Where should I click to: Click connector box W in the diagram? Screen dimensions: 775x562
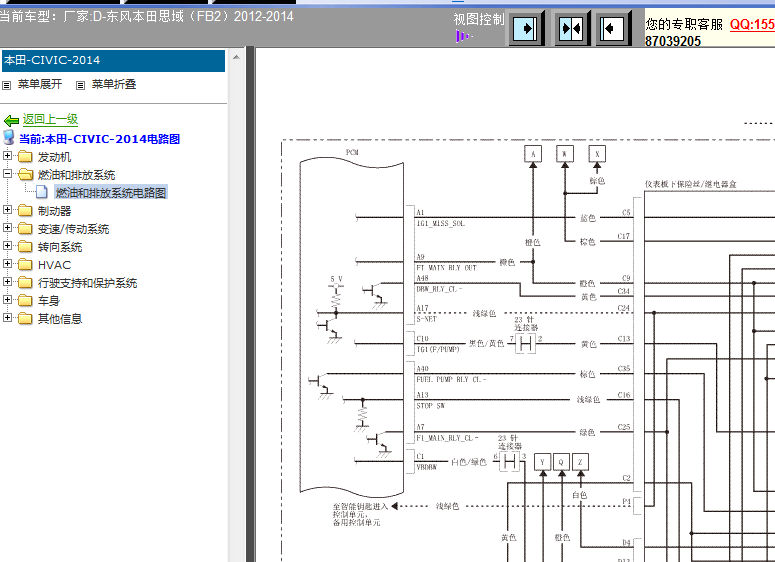pos(564,154)
